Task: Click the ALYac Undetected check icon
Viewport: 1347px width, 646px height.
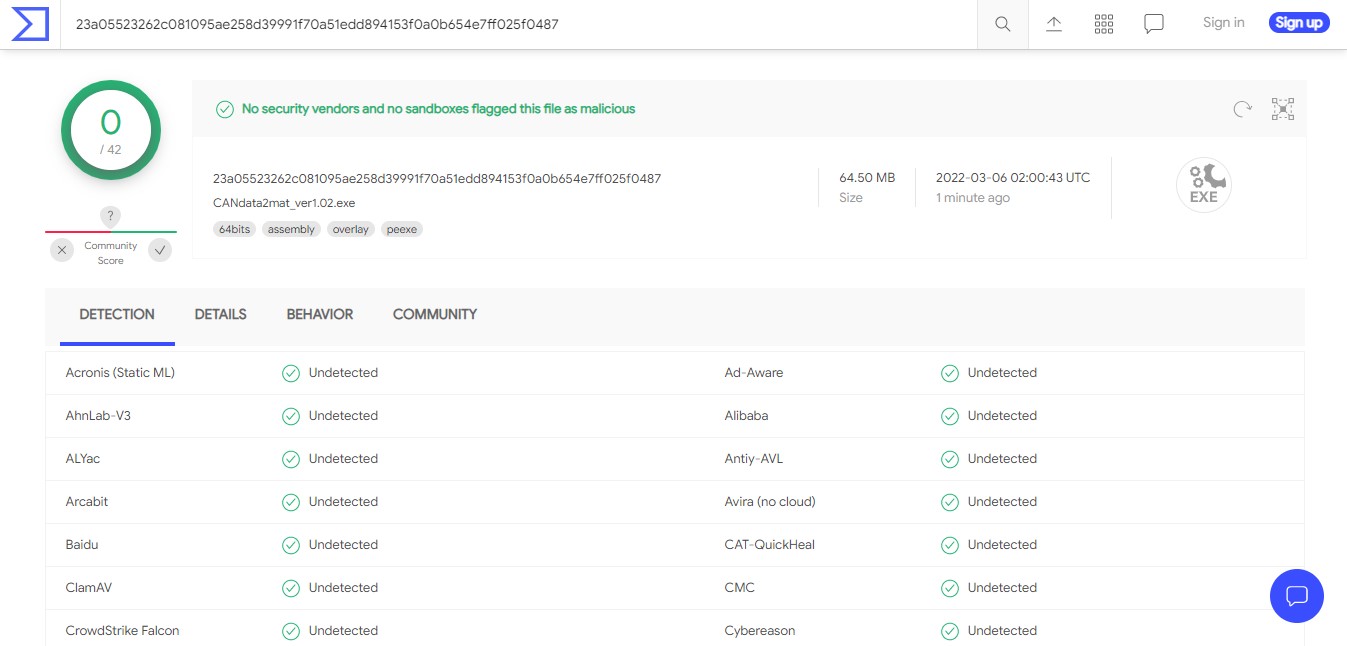Action: tap(291, 459)
